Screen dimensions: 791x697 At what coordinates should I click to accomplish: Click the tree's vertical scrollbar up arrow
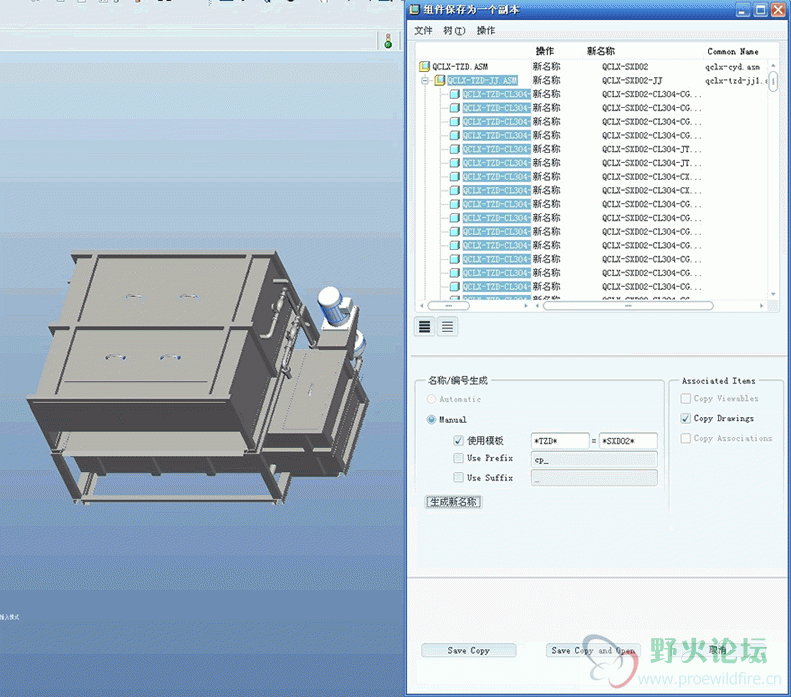[x=773, y=67]
